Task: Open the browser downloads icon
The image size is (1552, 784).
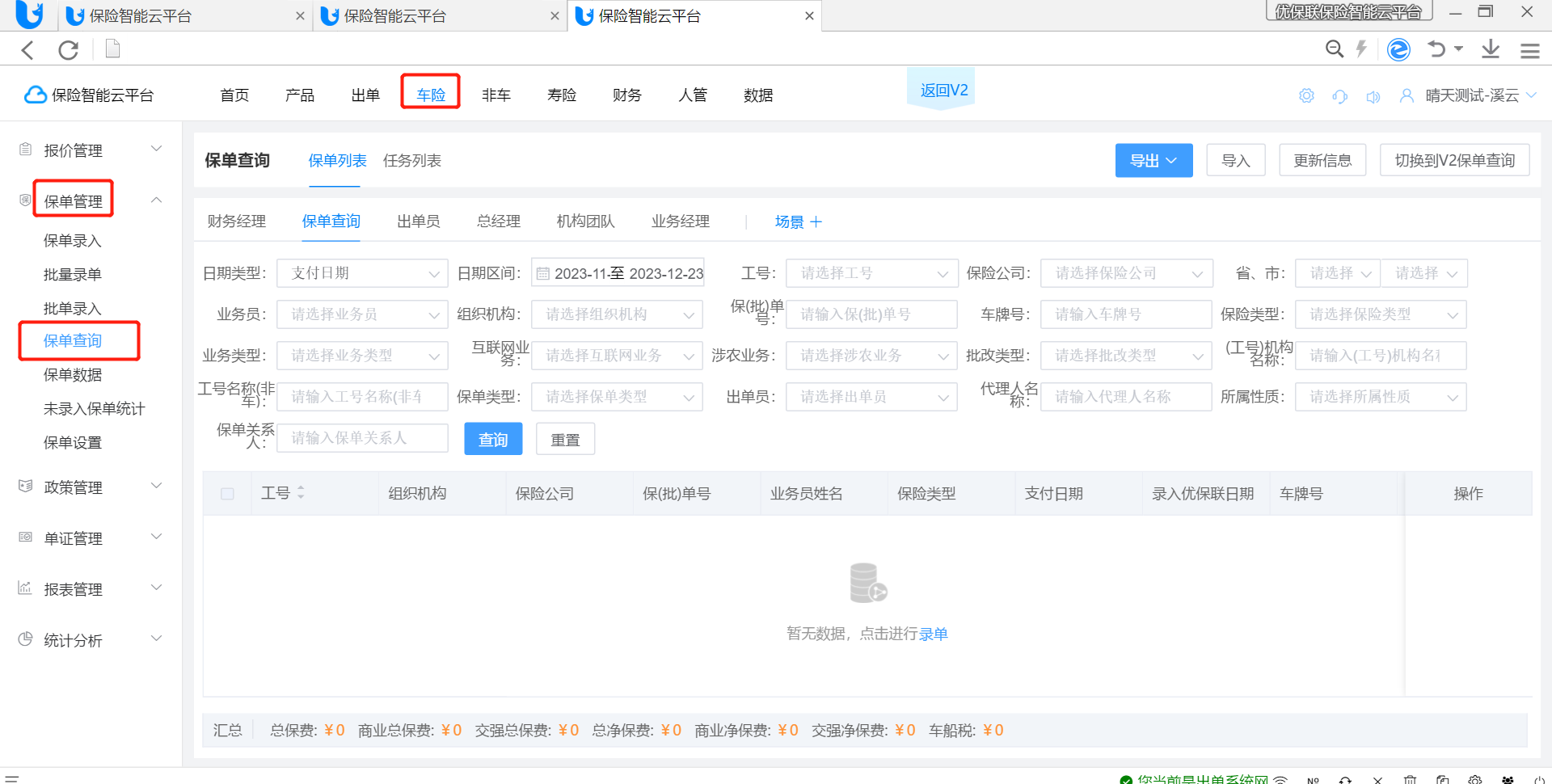Action: (1491, 49)
